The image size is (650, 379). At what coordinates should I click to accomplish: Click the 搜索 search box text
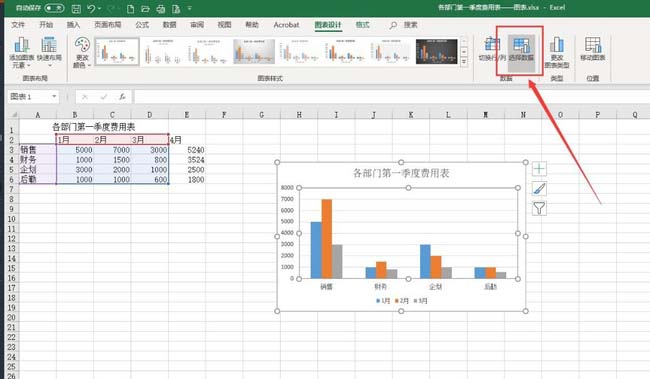410,25
